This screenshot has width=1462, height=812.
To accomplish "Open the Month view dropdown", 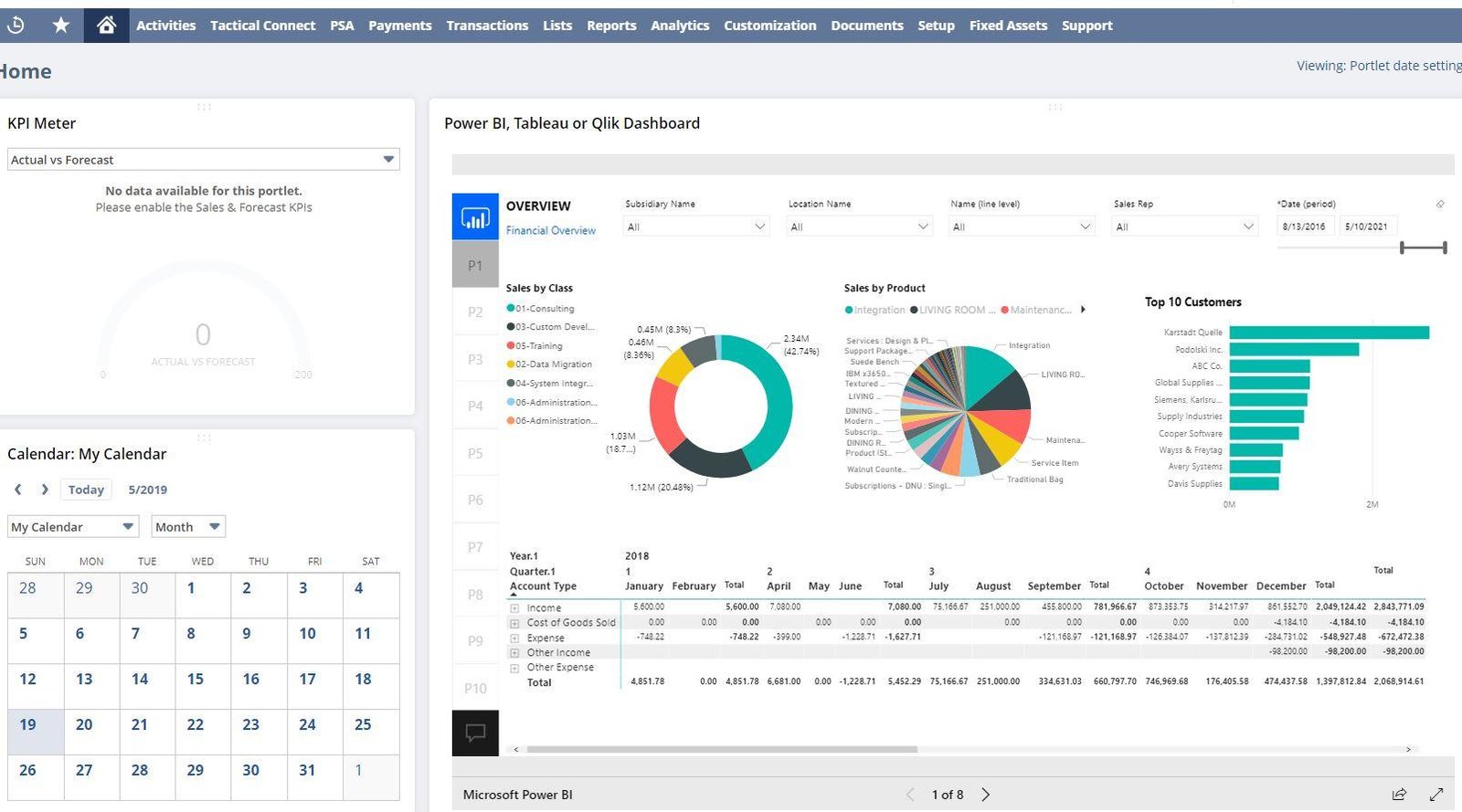I will (188, 527).
